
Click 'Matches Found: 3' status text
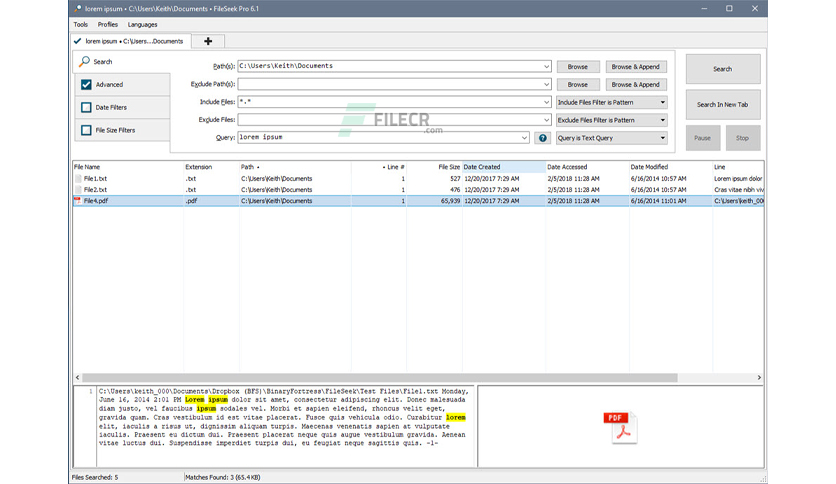(x=223, y=478)
